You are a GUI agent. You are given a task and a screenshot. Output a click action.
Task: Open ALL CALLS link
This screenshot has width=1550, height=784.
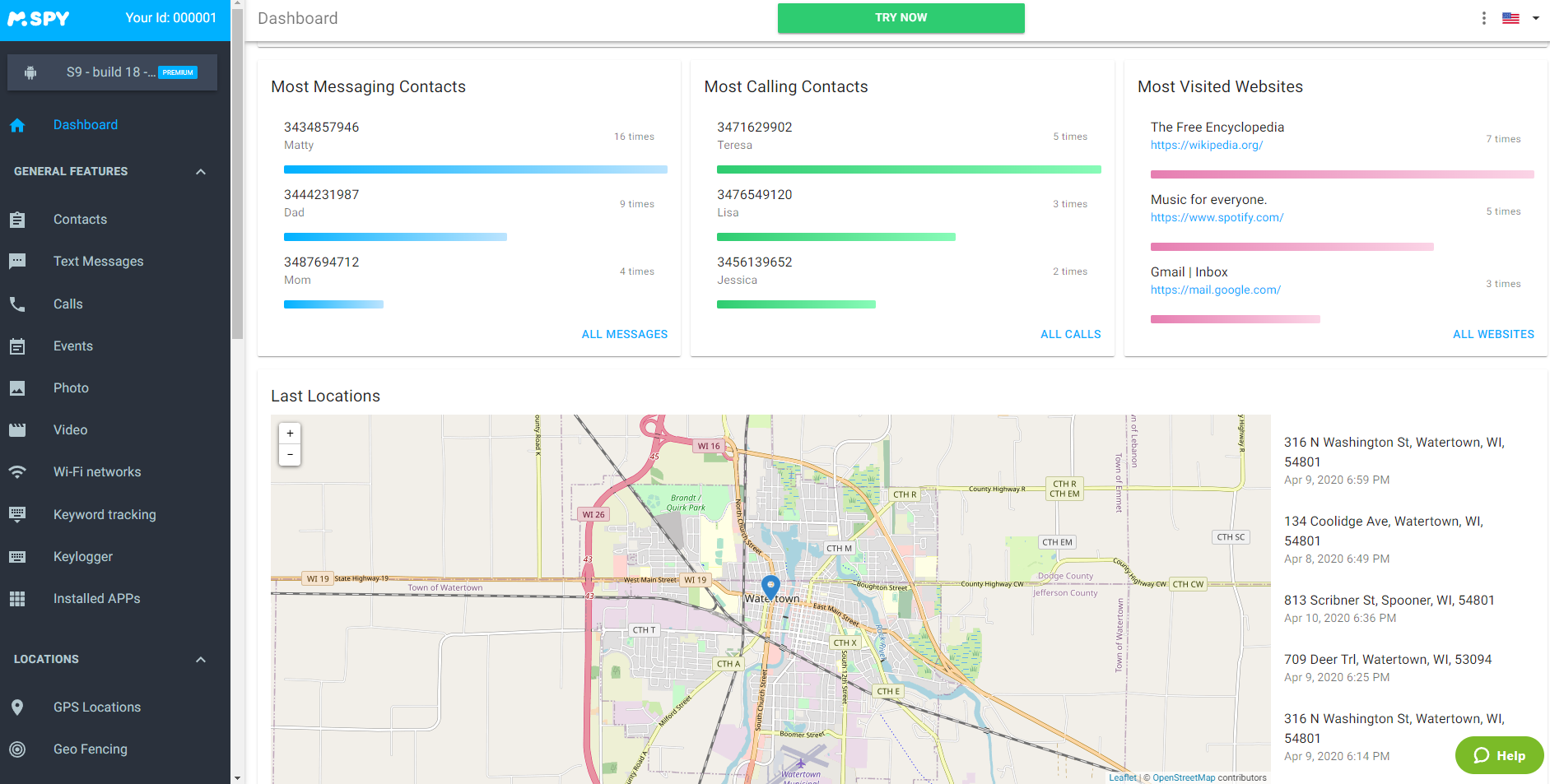[1070, 335]
